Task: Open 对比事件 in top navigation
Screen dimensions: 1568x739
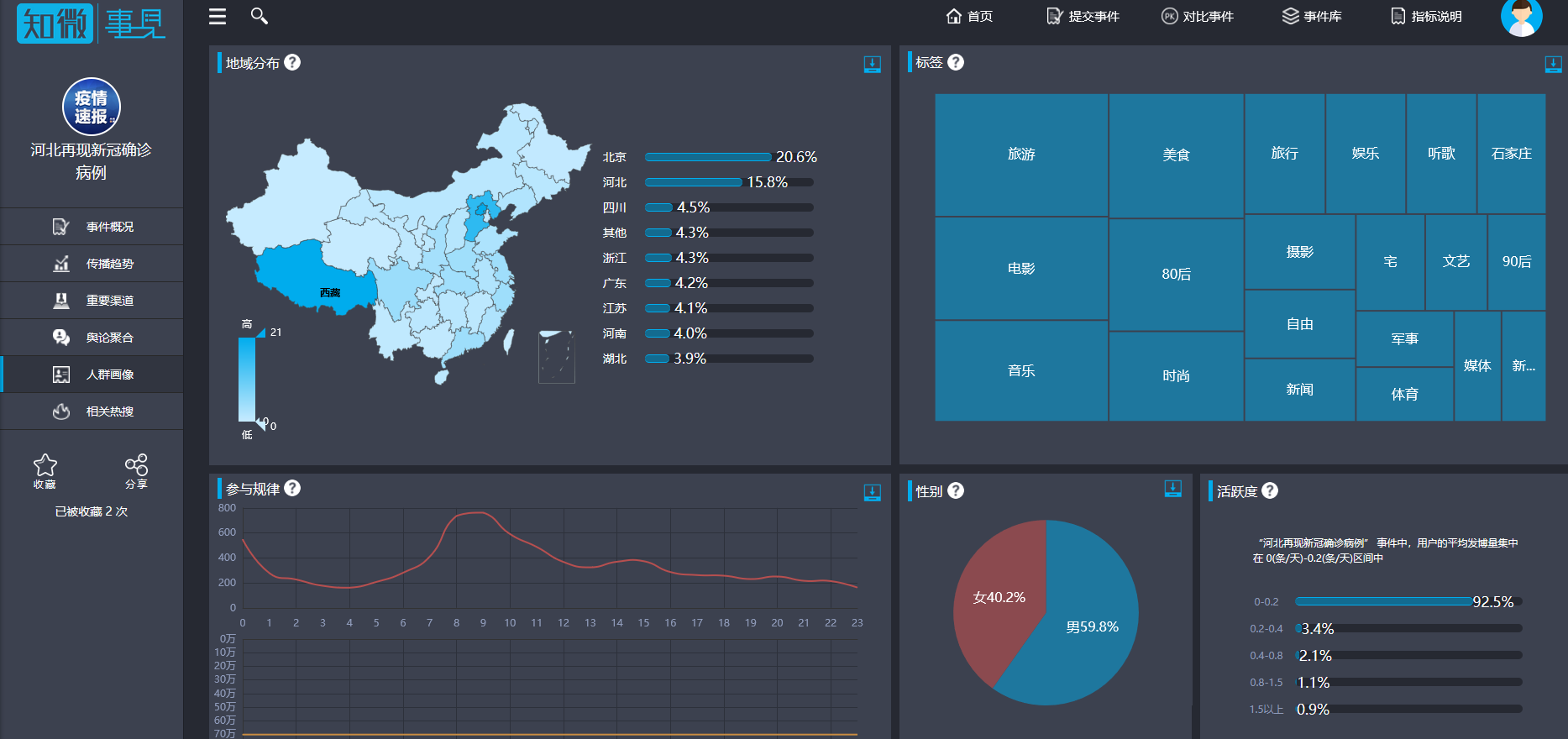Action: (1198, 16)
